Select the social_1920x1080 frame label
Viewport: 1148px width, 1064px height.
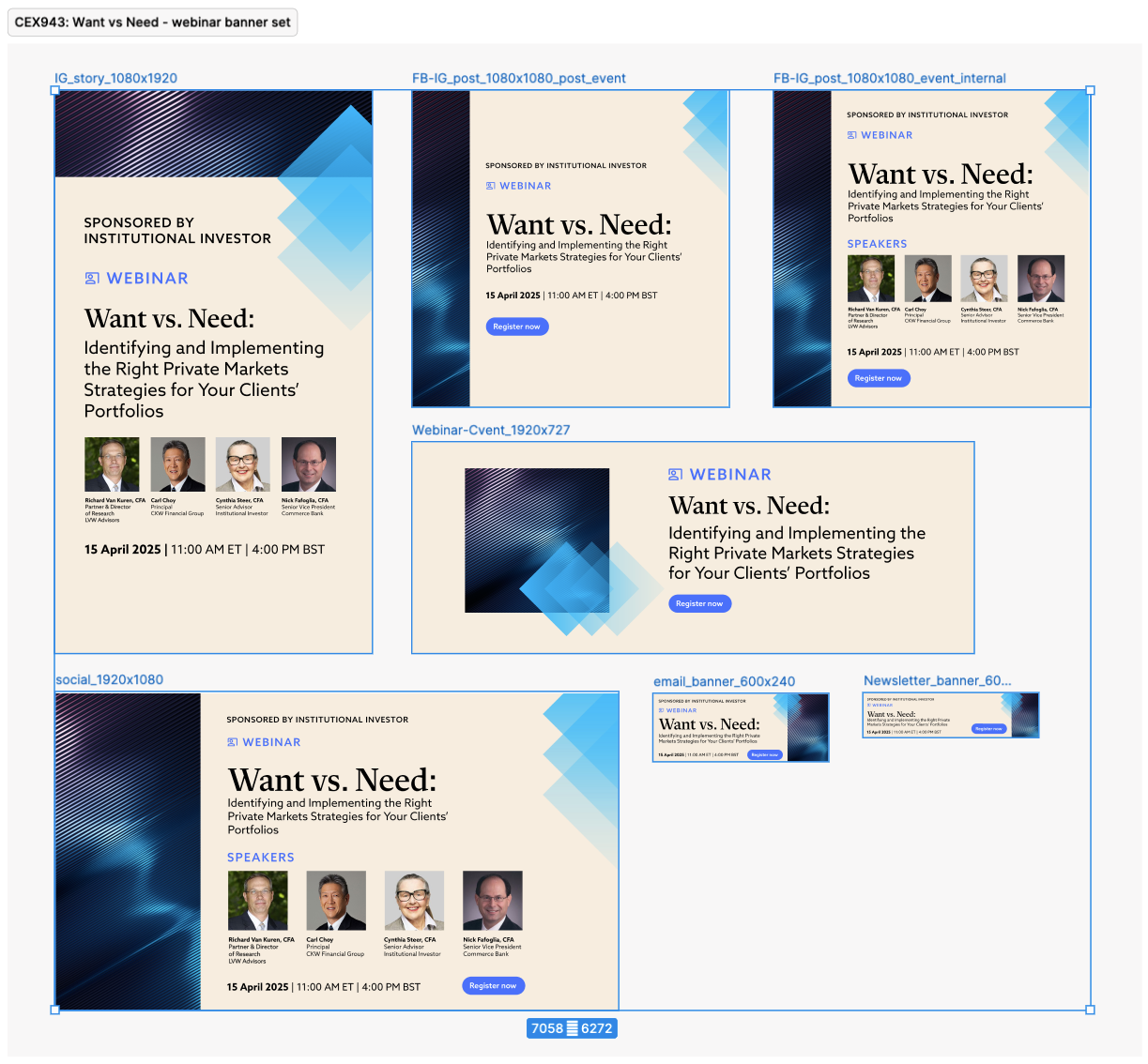(110, 679)
